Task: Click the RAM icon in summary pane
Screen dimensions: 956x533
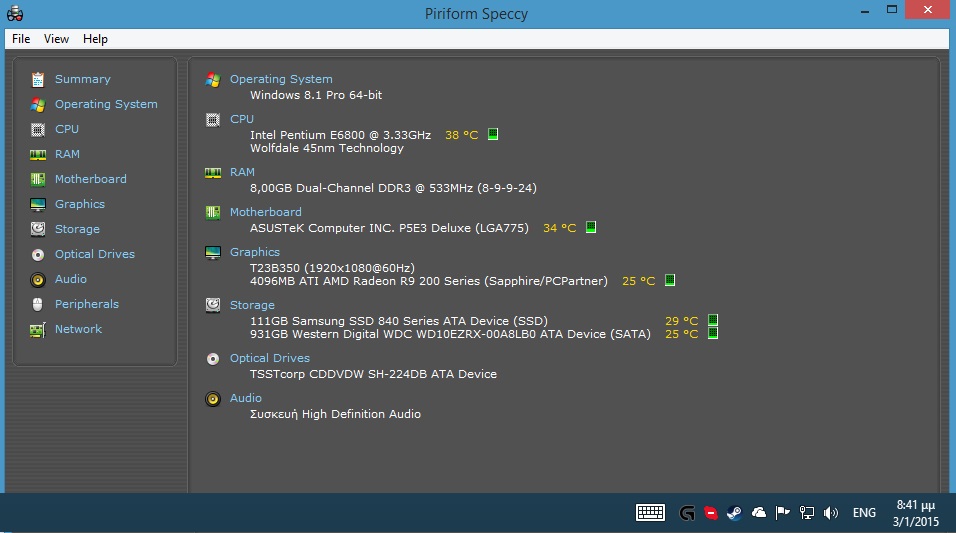Action: pyautogui.click(x=213, y=173)
